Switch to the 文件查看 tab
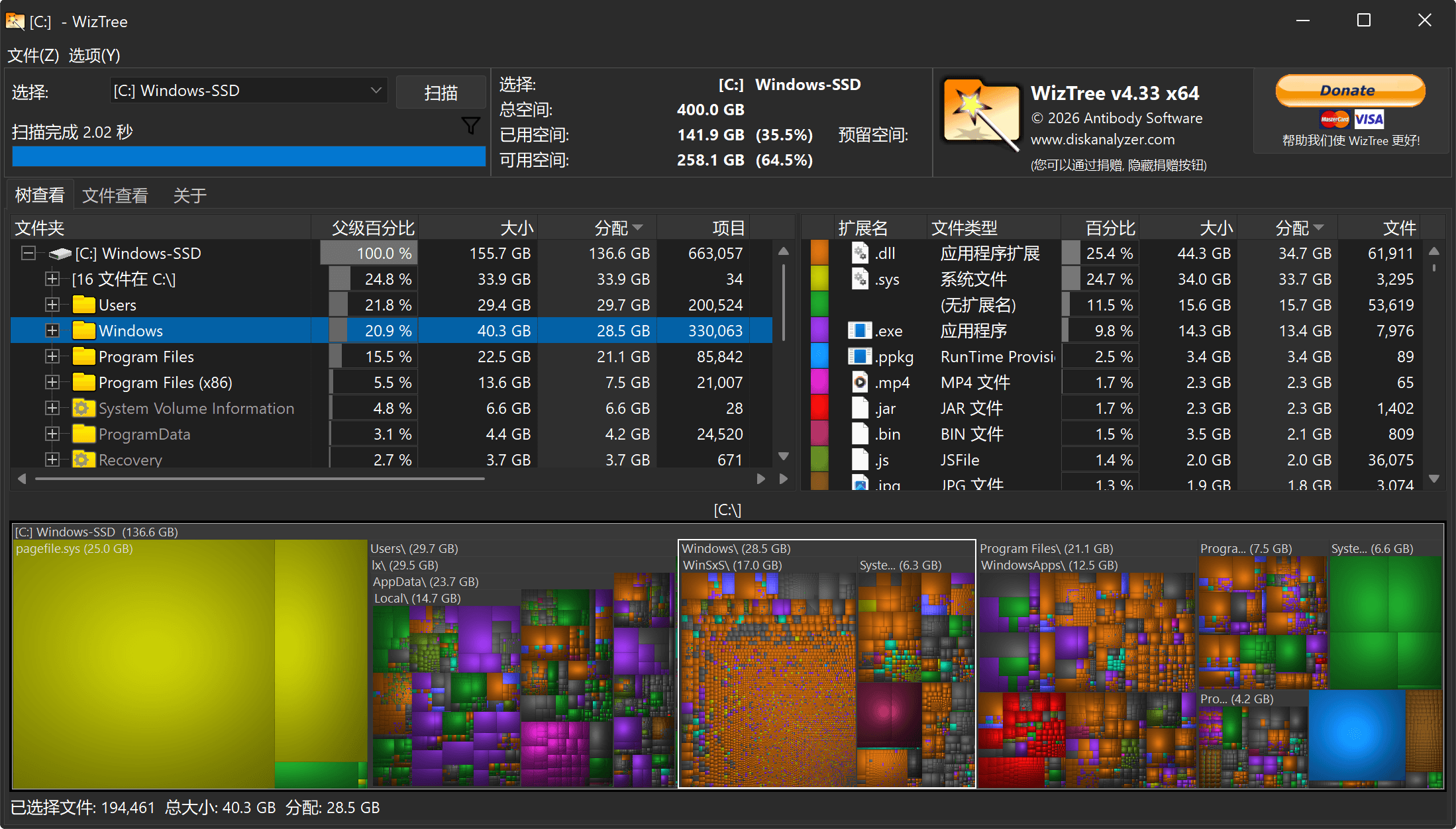This screenshot has width=1456, height=829. click(x=115, y=195)
